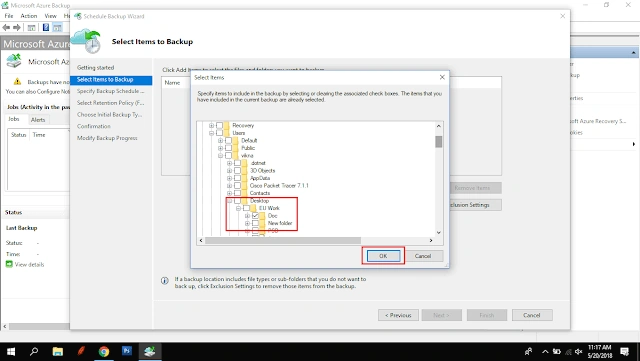Image resolution: width=640 pixels, height=361 pixels.
Task: Click the Back arrow in the main toolbar
Action: [x=6, y=28]
